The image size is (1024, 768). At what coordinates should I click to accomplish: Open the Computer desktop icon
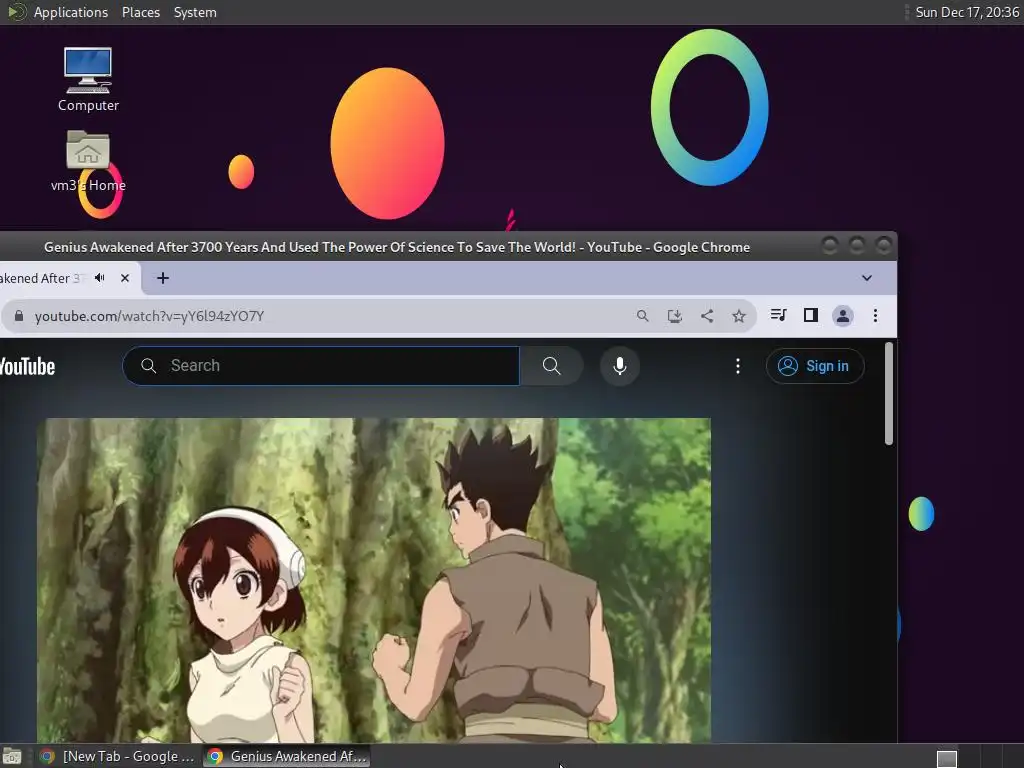(x=88, y=79)
